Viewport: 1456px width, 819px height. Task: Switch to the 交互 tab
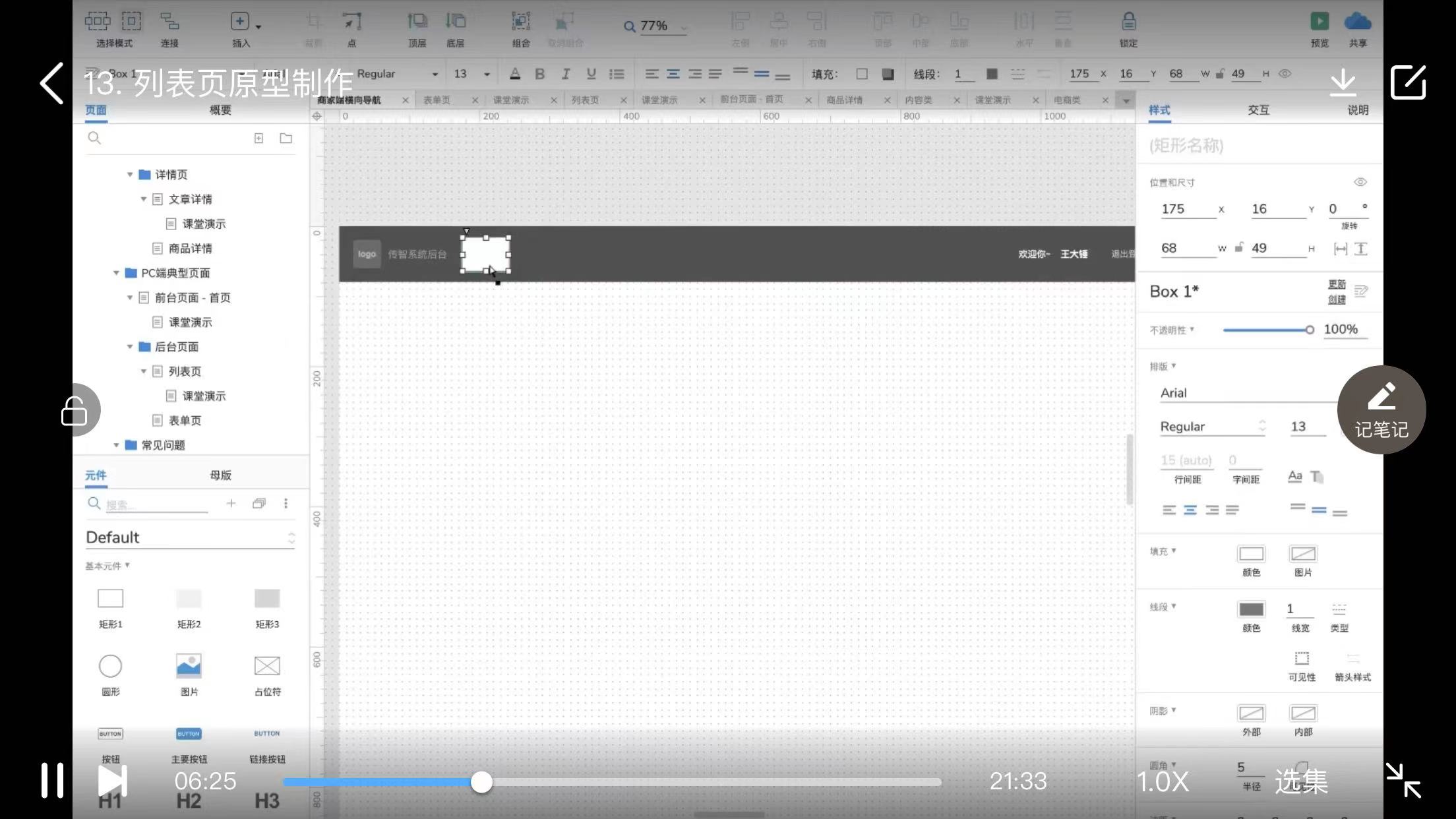(x=1258, y=110)
